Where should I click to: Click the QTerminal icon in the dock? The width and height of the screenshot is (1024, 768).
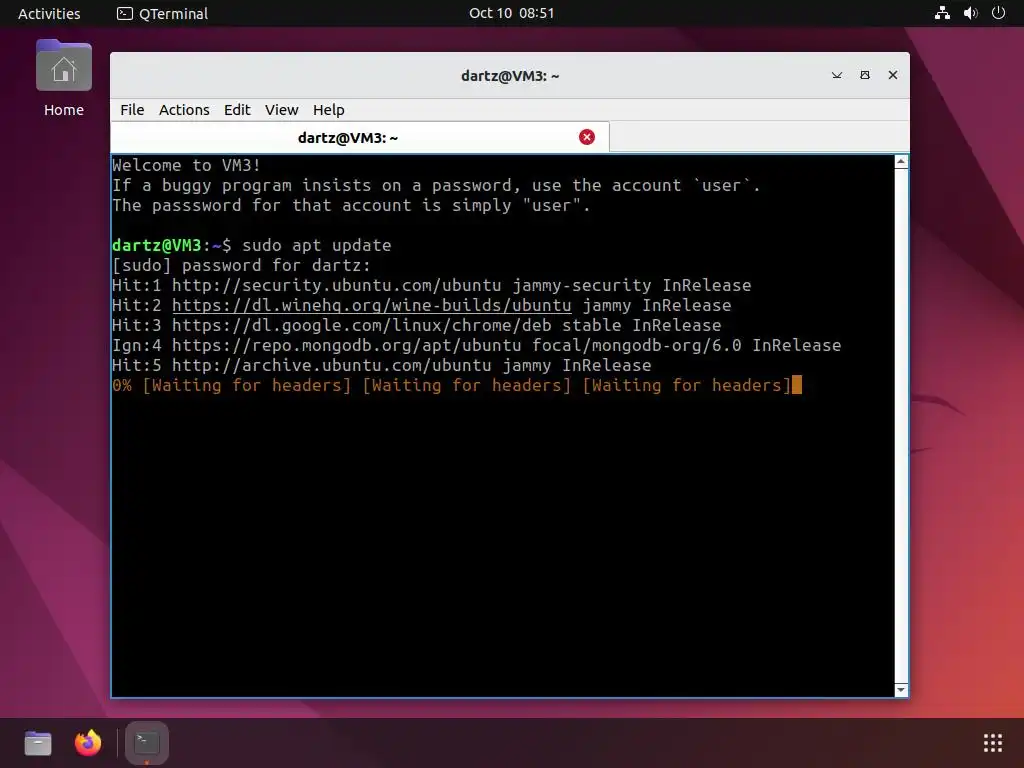(x=147, y=743)
